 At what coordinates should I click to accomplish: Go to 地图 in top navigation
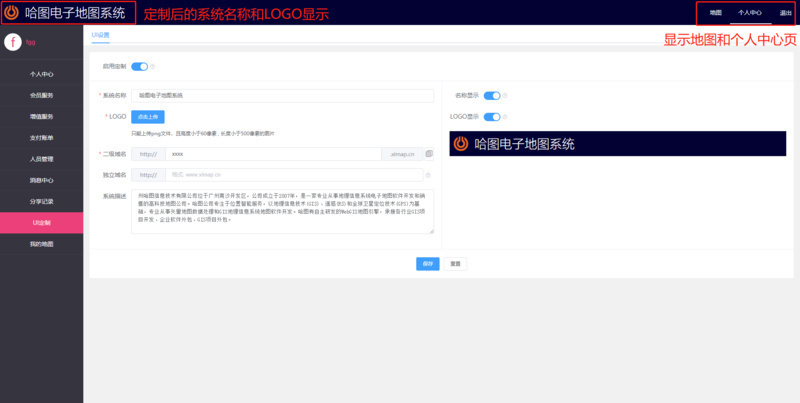point(715,13)
